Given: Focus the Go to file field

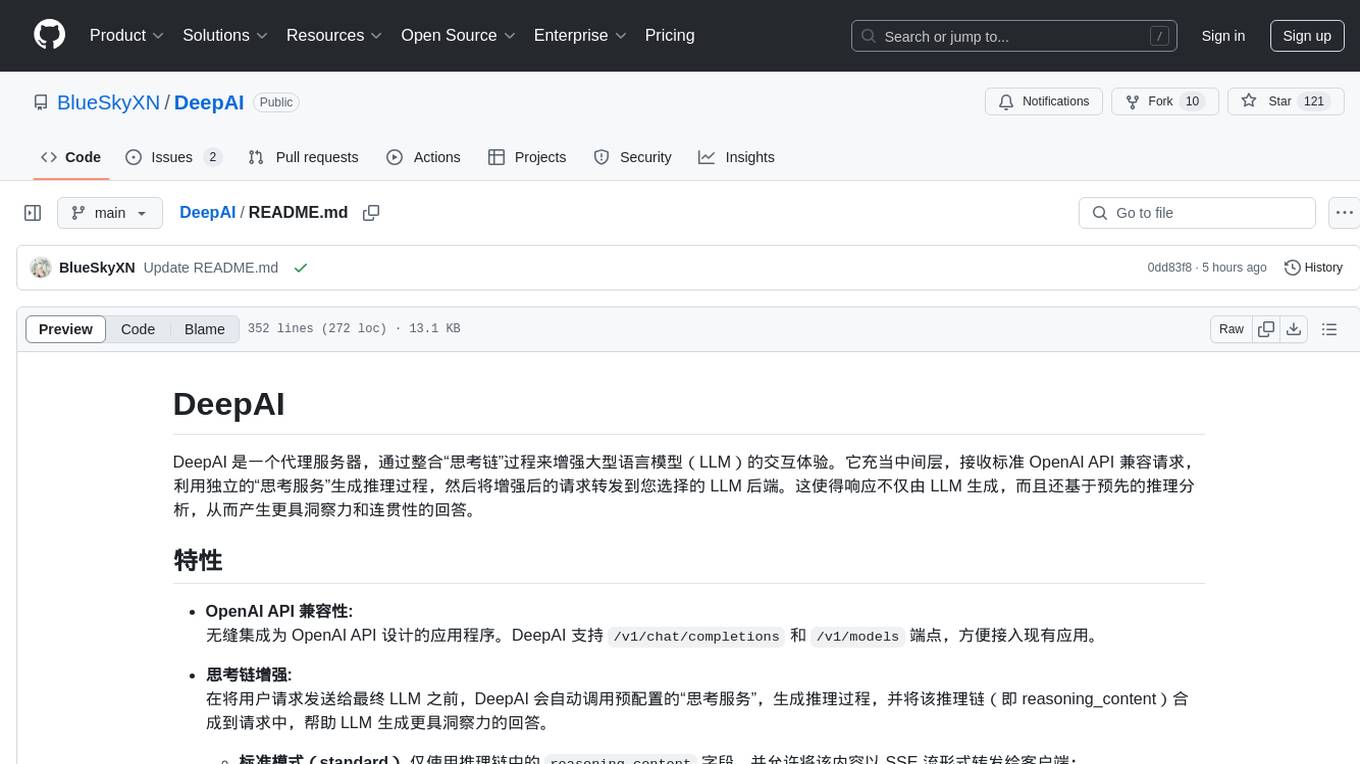Looking at the screenshot, I should [1197, 213].
